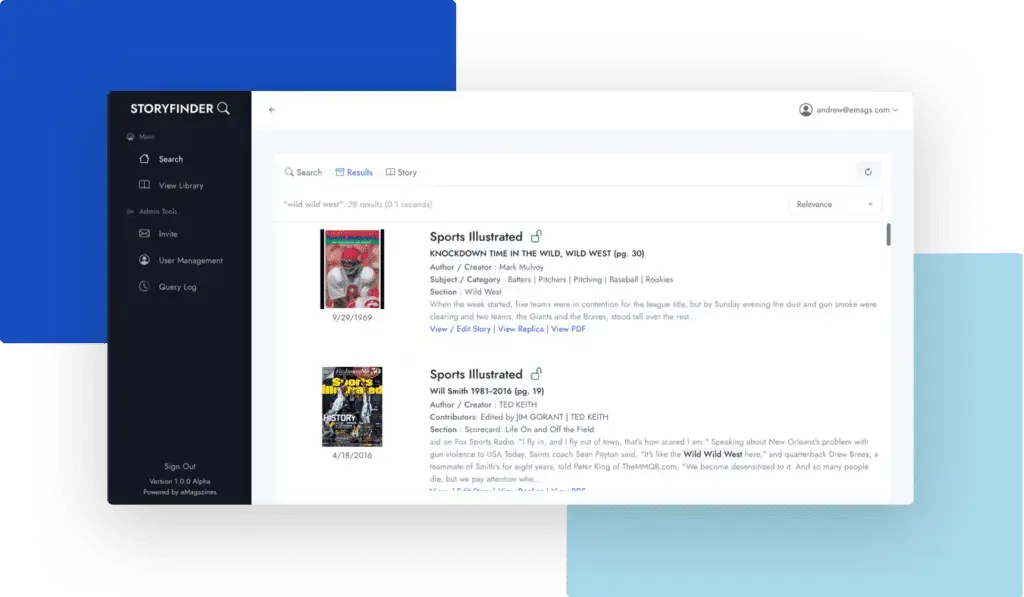
Task: Click the 'Mark Mulvoy' author text
Action: pyautogui.click(x=521, y=267)
